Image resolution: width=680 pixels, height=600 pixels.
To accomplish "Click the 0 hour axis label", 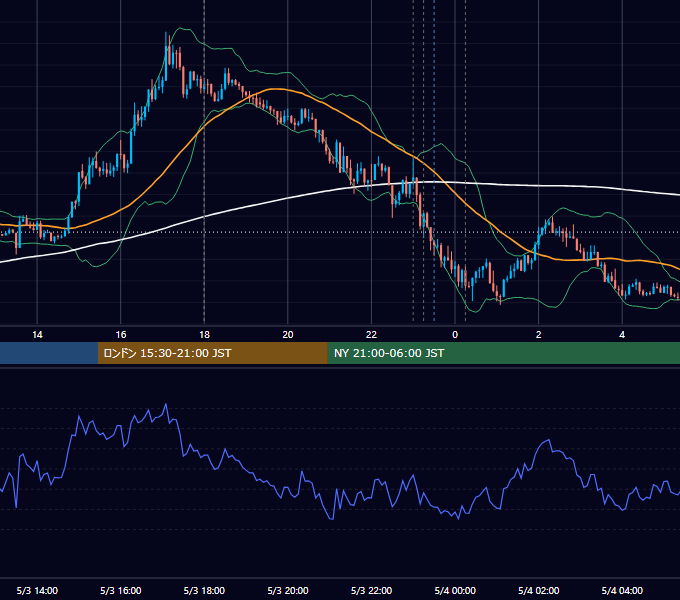I will (x=455, y=335).
